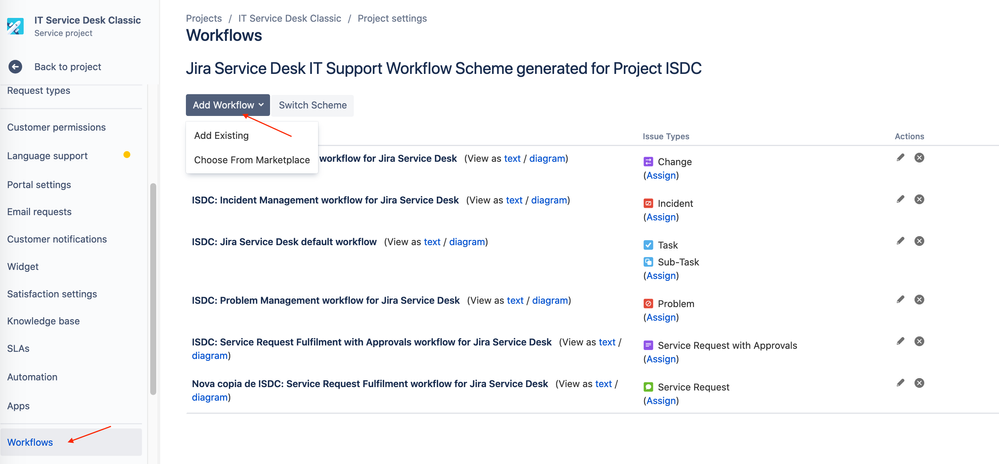Open Satisfaction settings
The width and height of the screenshot is (999, 464).
52,294
